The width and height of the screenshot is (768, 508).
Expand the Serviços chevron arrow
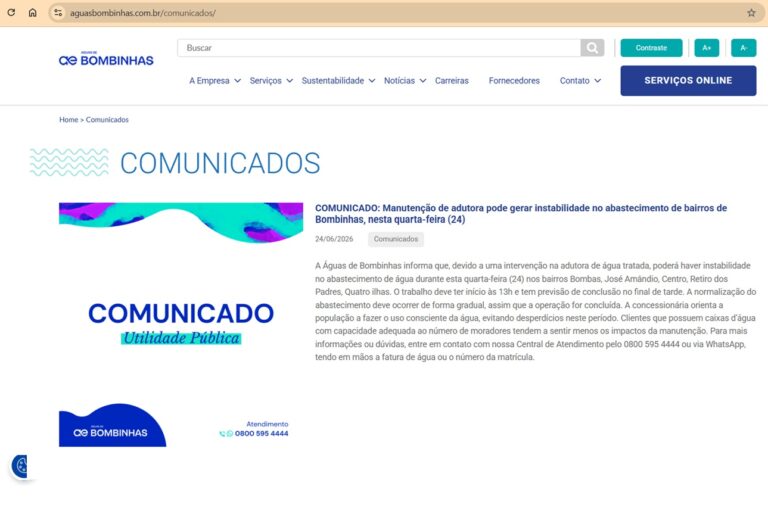pos(290,81)
